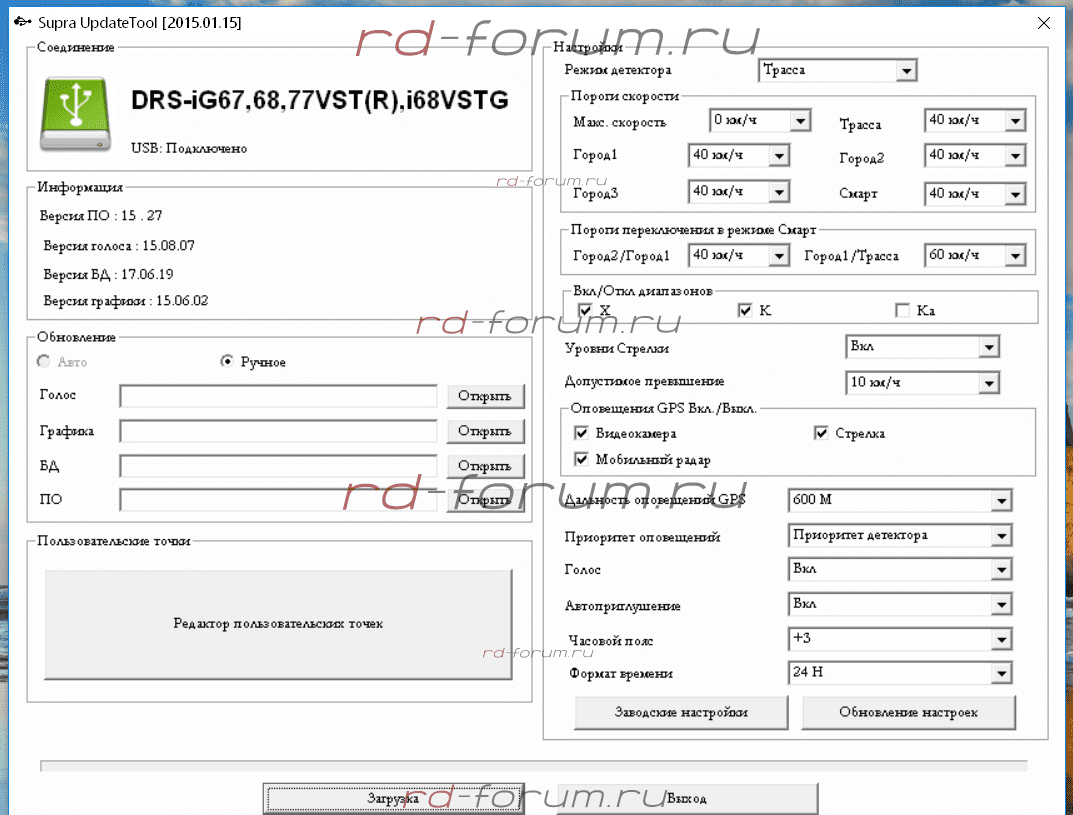Click the Обновление настроек button
The width and height of the screenshot is (1073, 815).
point(908,712)
